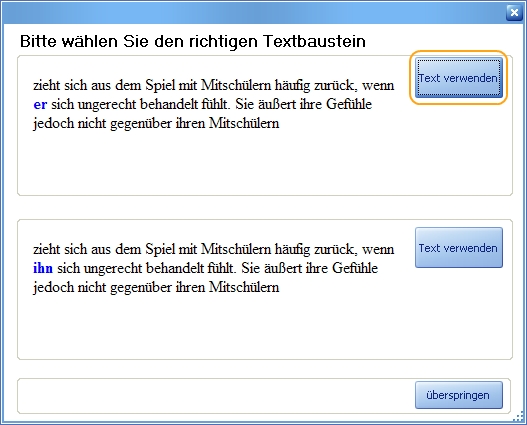Close the Textbaustein dialog with the X icon
This screenshot has height=425, width=527.
tap(514, 13)
